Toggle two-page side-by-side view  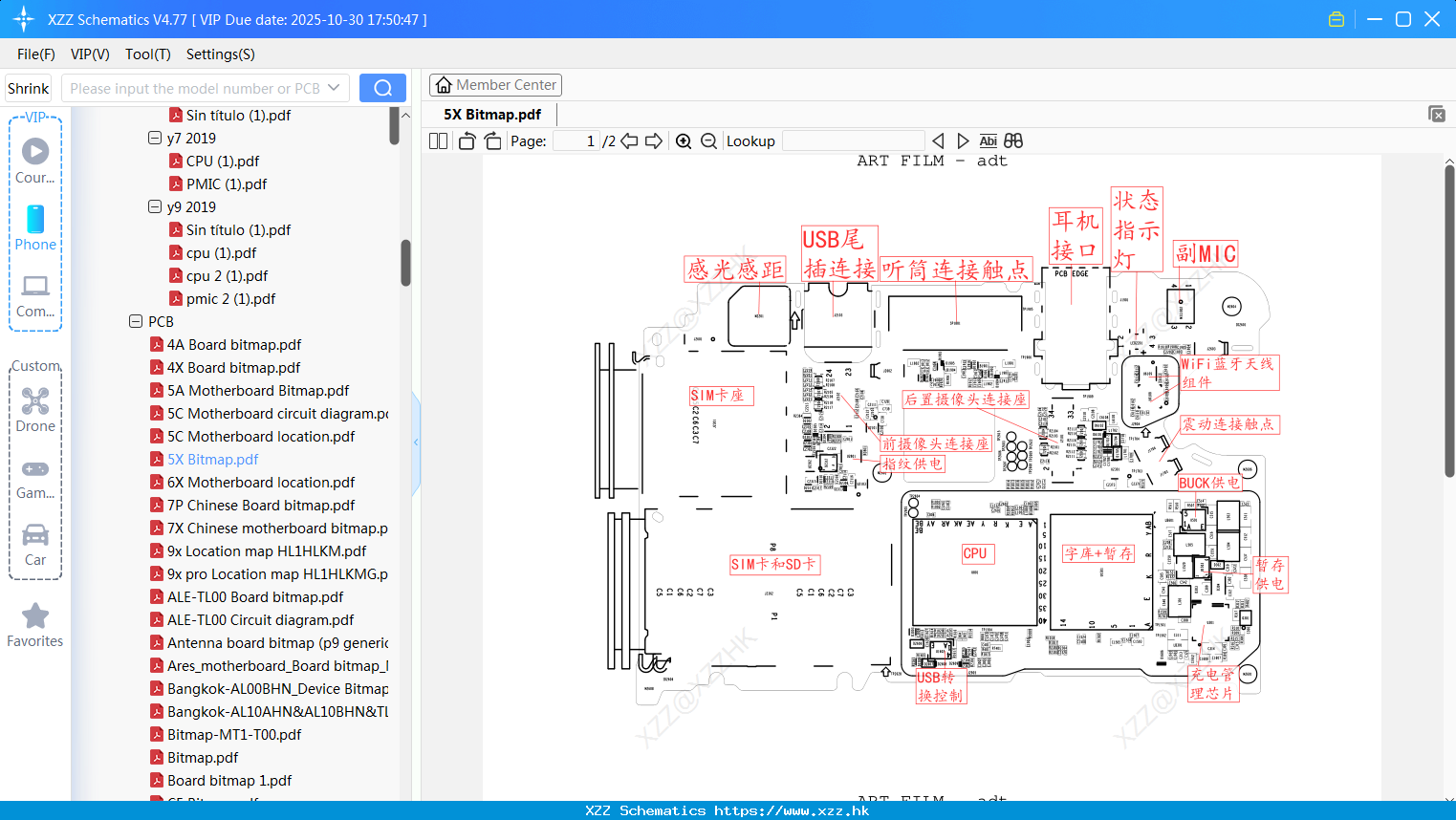[x=438, y=140]
